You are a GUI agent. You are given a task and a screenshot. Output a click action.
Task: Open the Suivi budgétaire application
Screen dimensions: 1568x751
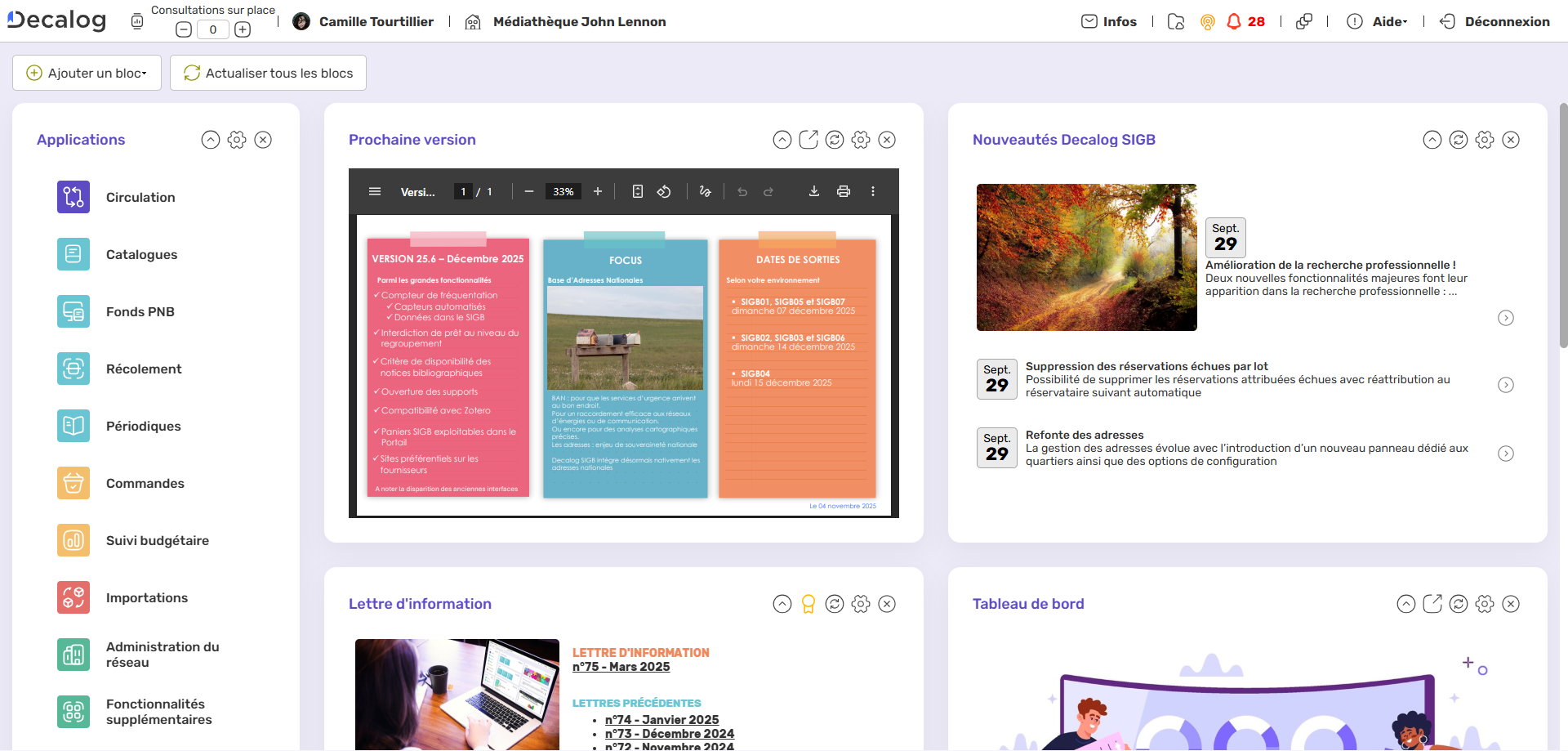point(157,540)
